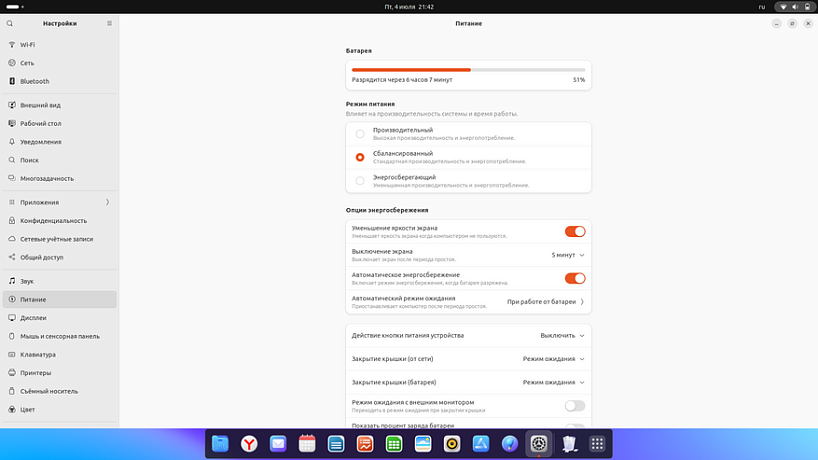Click the Bluetooth icon in sidebar

tap(11, 81)
